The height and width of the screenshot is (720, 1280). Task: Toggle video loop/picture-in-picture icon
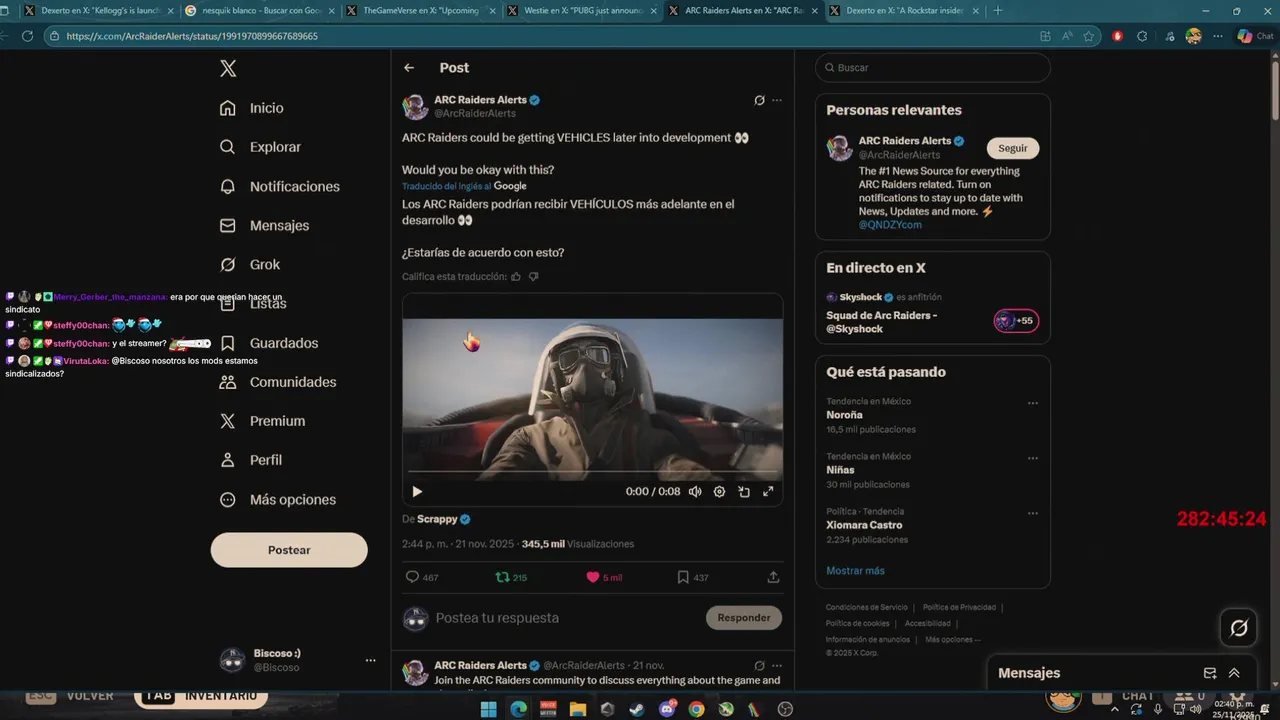(744, 492)
